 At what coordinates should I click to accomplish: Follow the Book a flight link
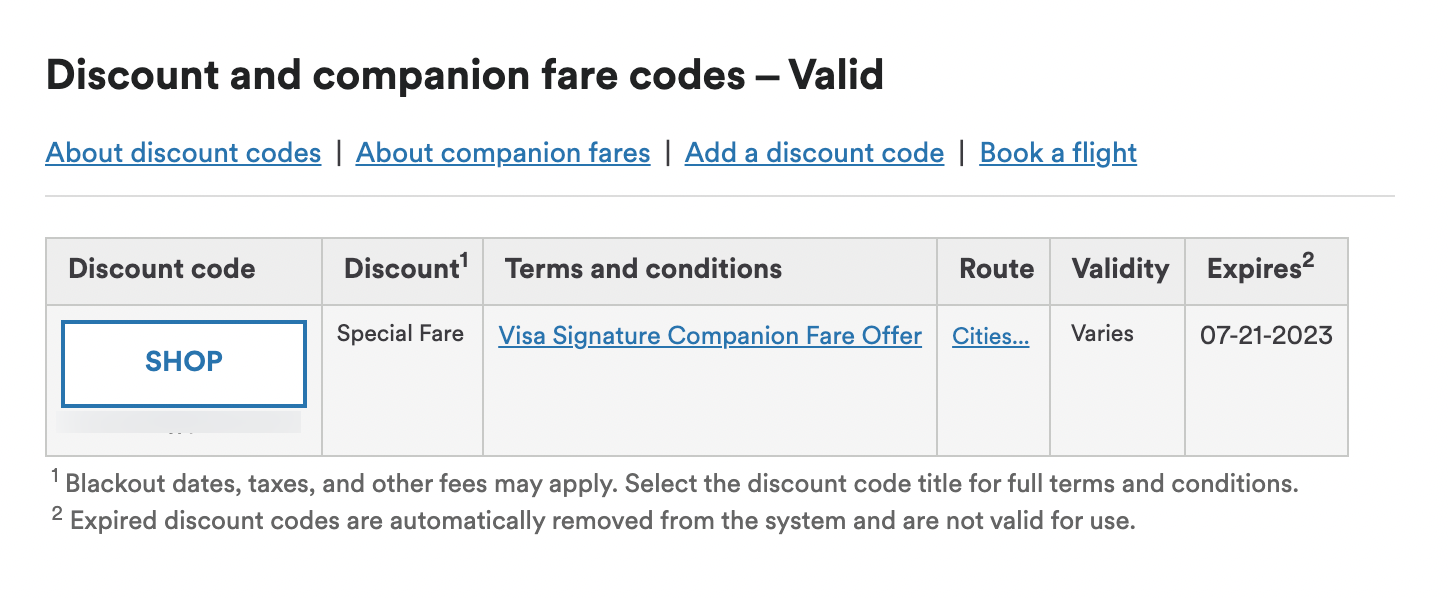1058,153
